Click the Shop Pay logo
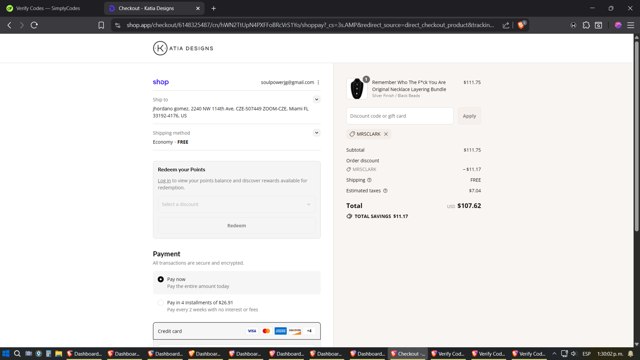The height and width of the screenshot is (360, 640). (x=161, y=82)
